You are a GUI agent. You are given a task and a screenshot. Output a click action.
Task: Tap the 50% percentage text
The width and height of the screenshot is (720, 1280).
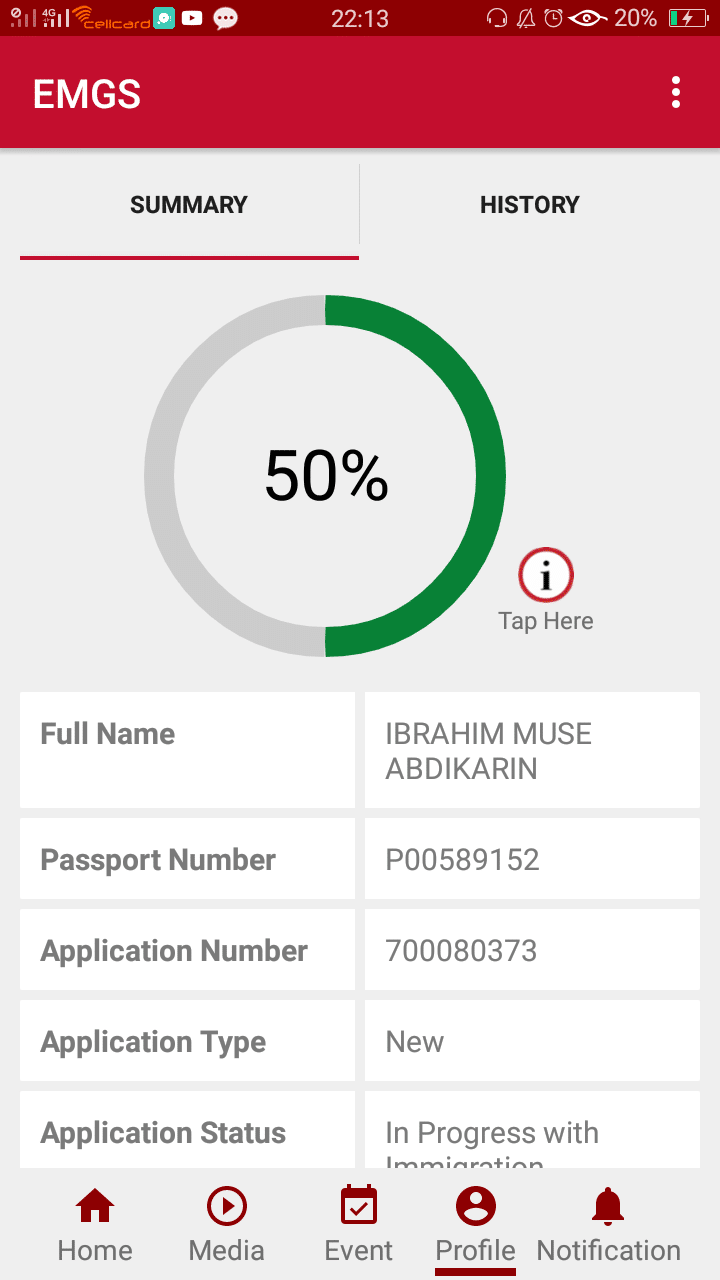tap(326, 476)
